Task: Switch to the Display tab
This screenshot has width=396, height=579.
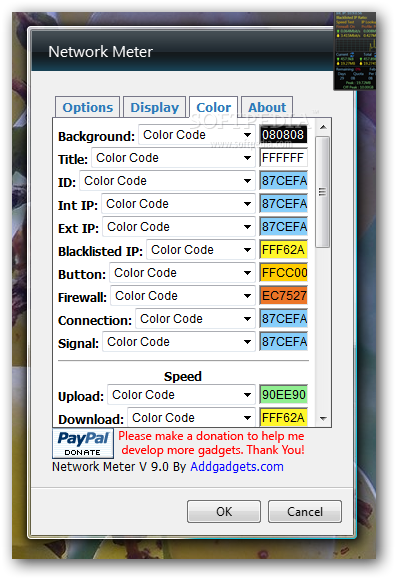Action: [154, 107]
